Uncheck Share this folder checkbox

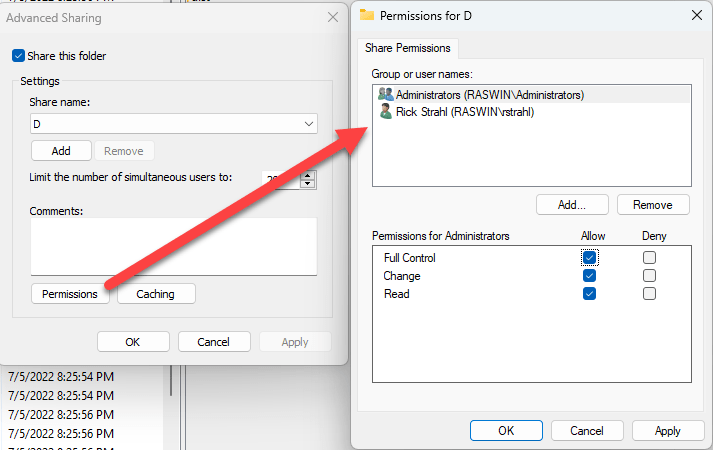[x=18, y=56]
